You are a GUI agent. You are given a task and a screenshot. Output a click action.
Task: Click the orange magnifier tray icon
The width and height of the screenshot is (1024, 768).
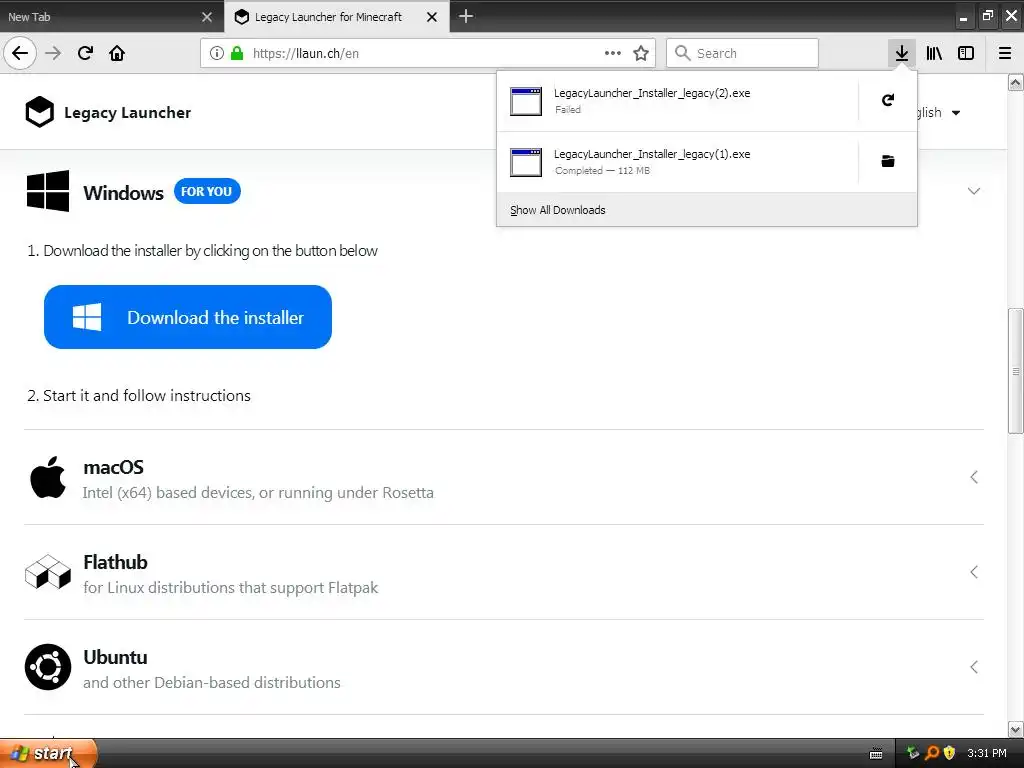point(932,753)
